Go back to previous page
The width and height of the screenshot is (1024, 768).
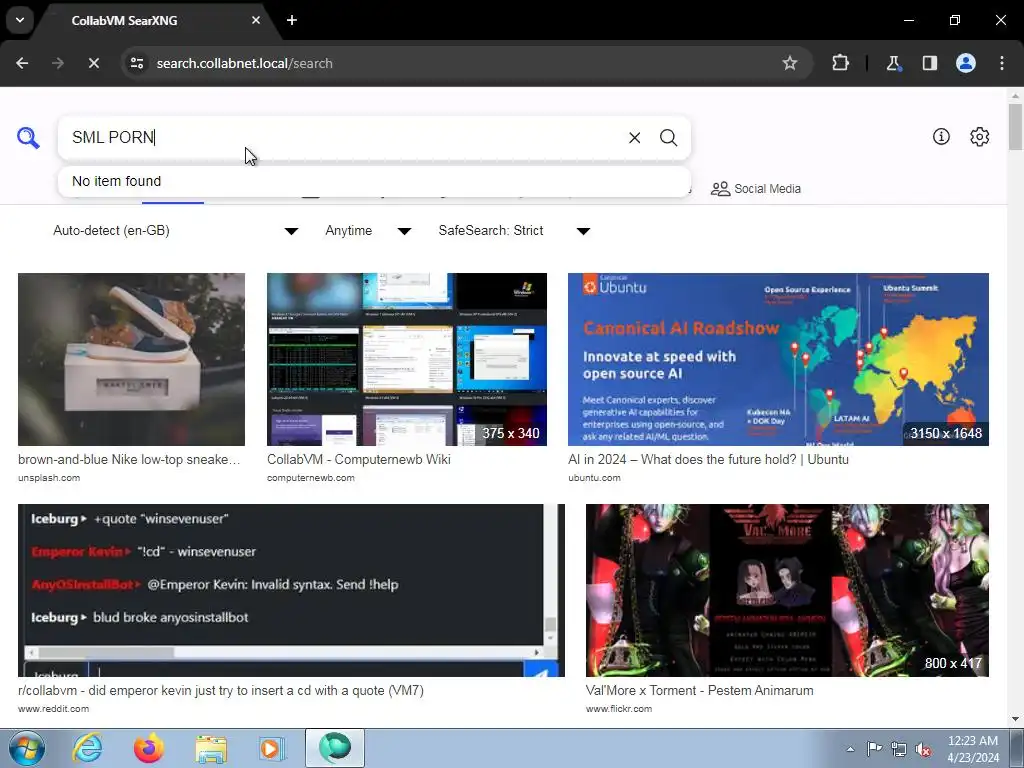coord(22,63)
